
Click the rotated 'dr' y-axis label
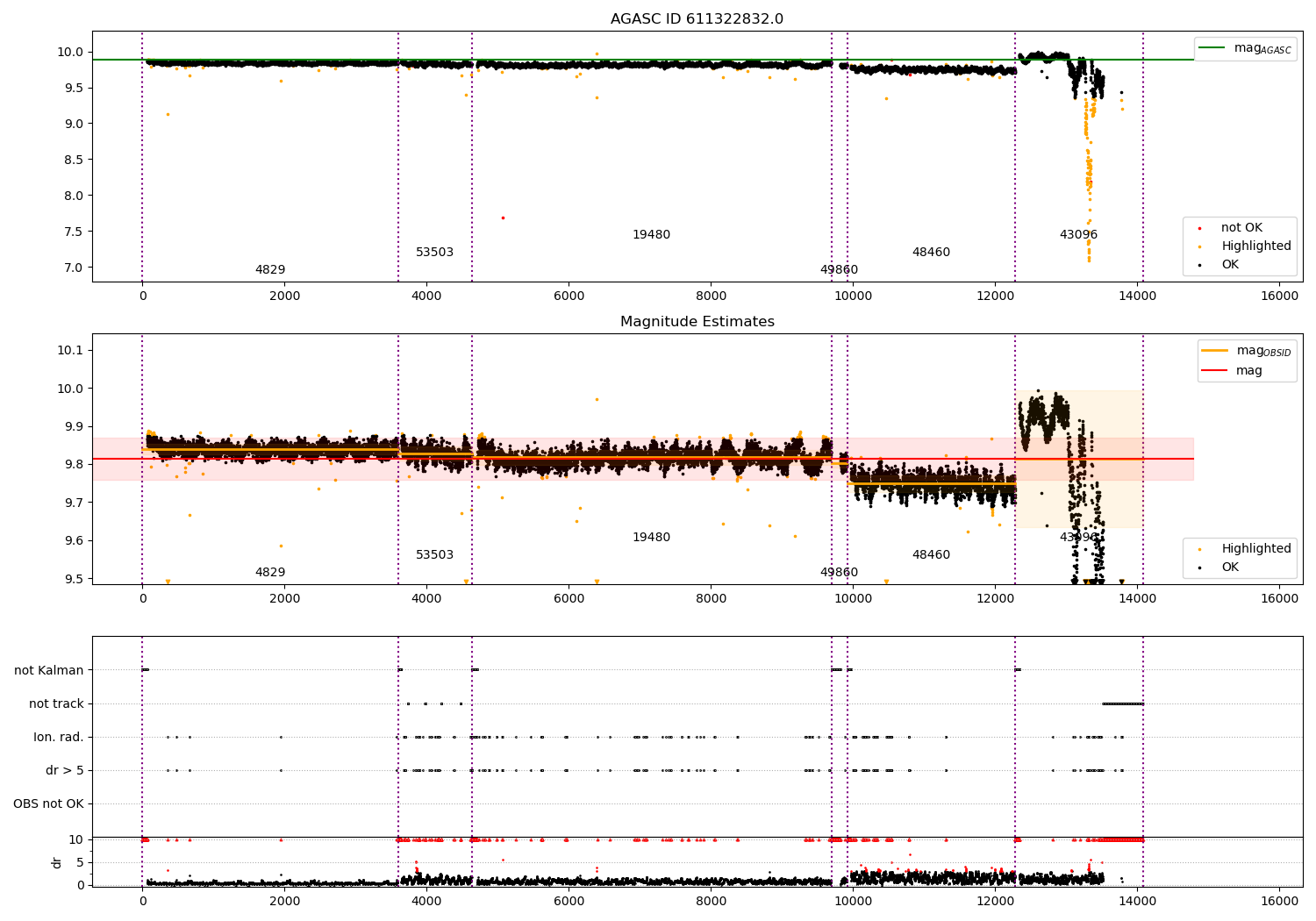tap(57, 862)
